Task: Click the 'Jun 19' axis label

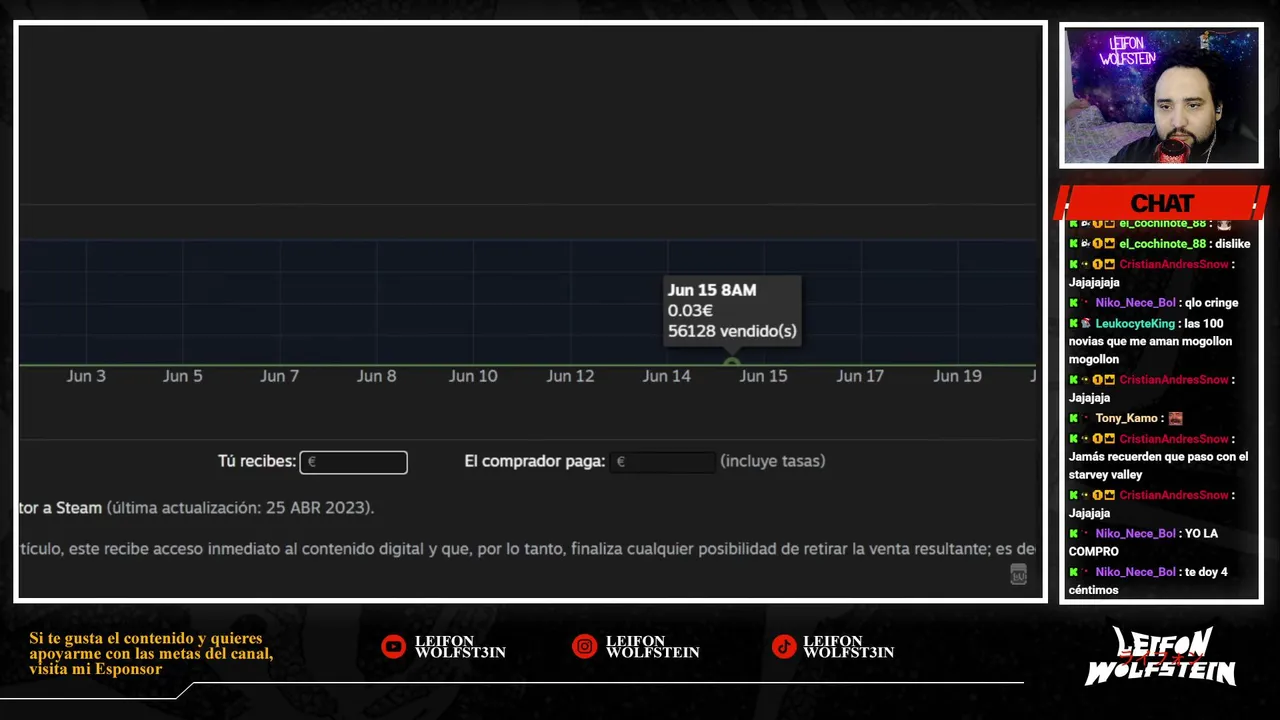Action: pos(957,376)
